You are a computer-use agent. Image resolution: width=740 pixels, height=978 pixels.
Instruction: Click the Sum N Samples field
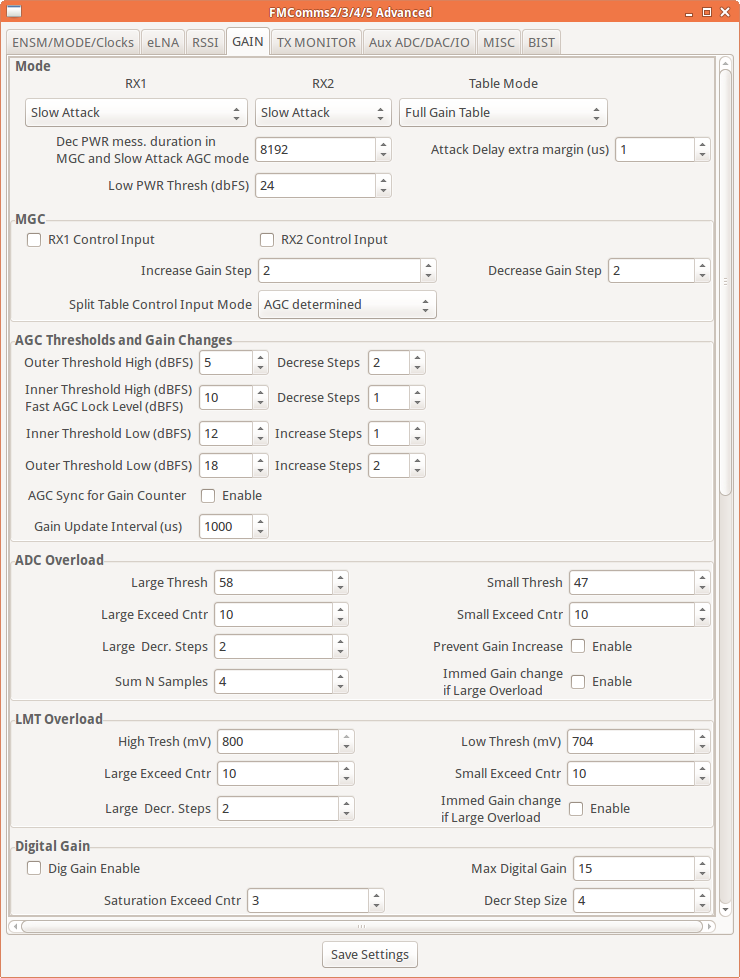[273, 682]
